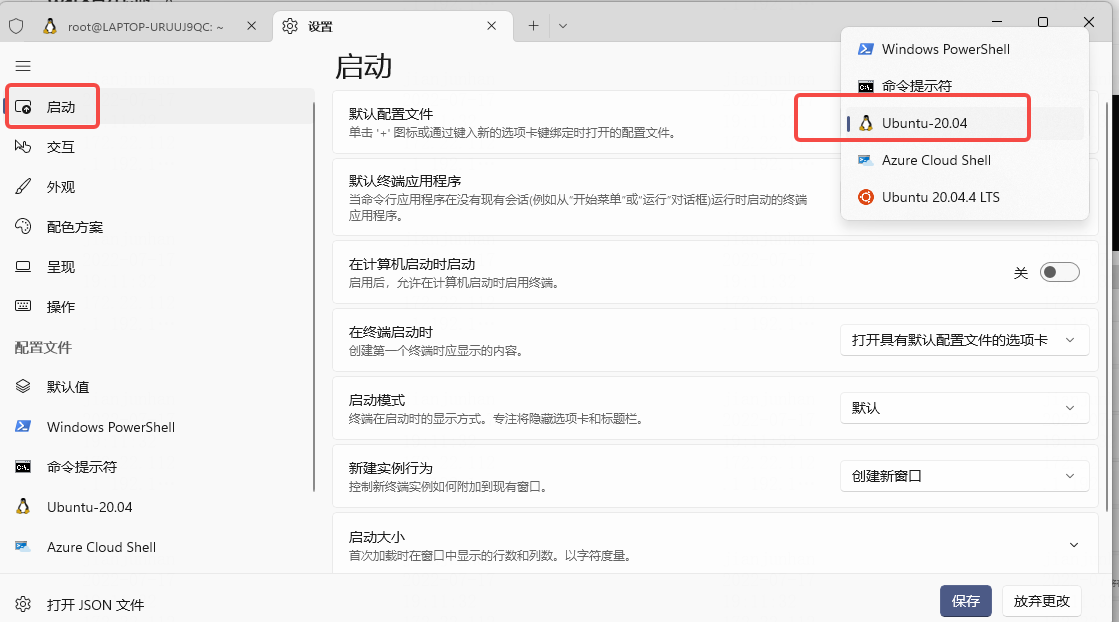1119x622 pixels.
Task: Save changes with the 保存 button
Action: 966,601
